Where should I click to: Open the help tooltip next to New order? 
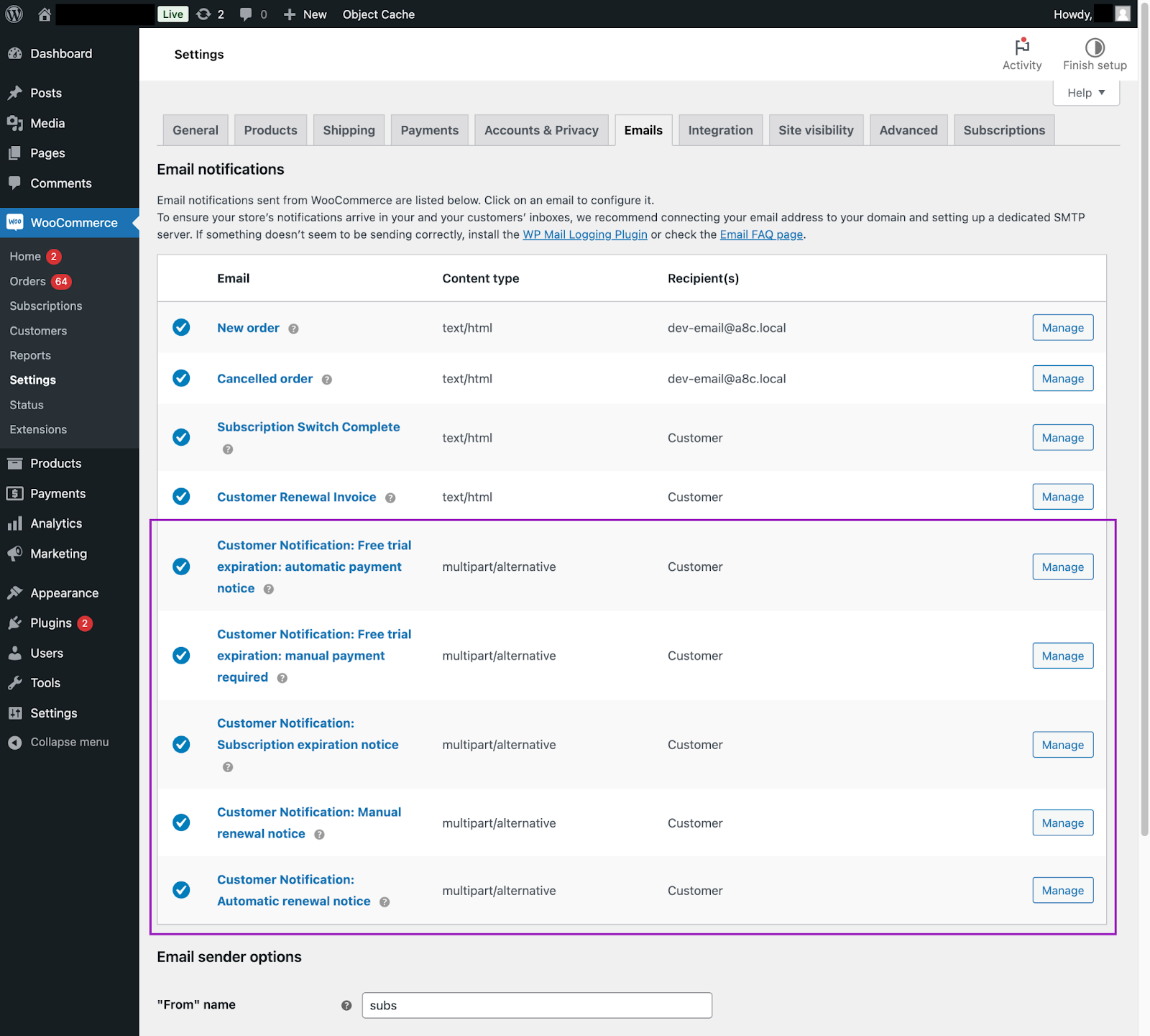(x=293, y=329)
